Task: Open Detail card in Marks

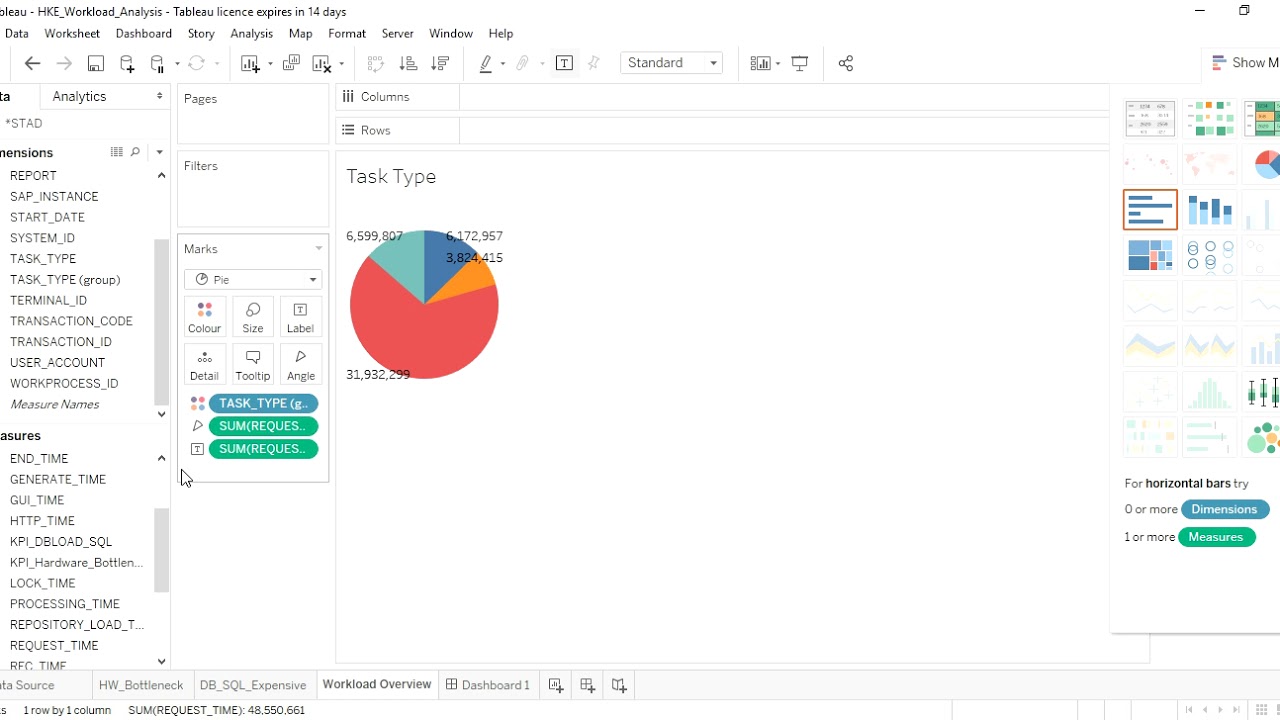Action: click(204, 365)
